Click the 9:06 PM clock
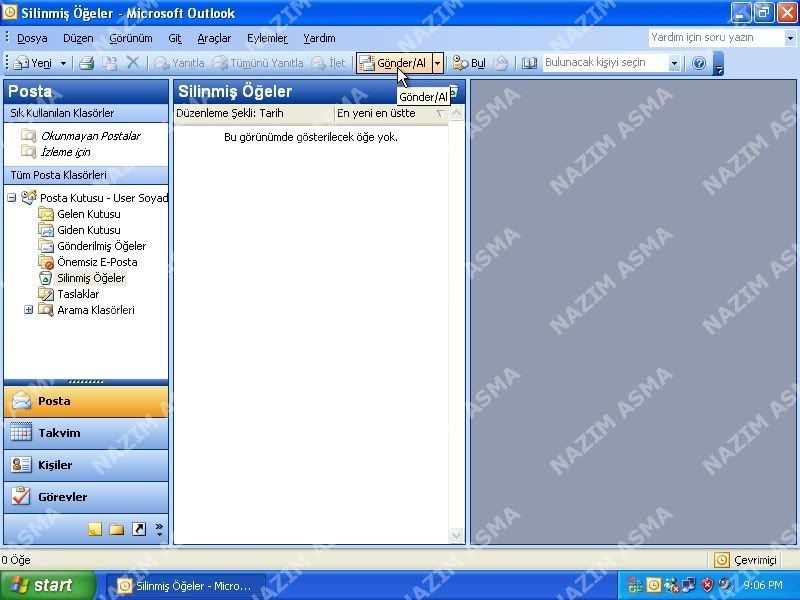 click(x=763, y=585)
